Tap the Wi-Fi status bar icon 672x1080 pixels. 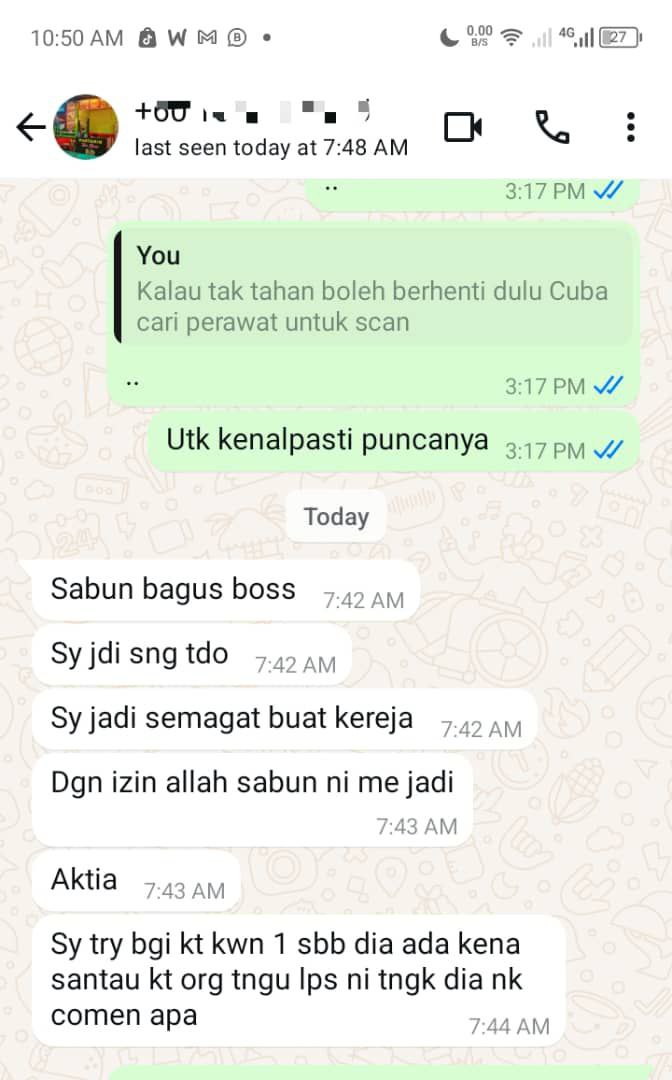(x=511, y=37)
